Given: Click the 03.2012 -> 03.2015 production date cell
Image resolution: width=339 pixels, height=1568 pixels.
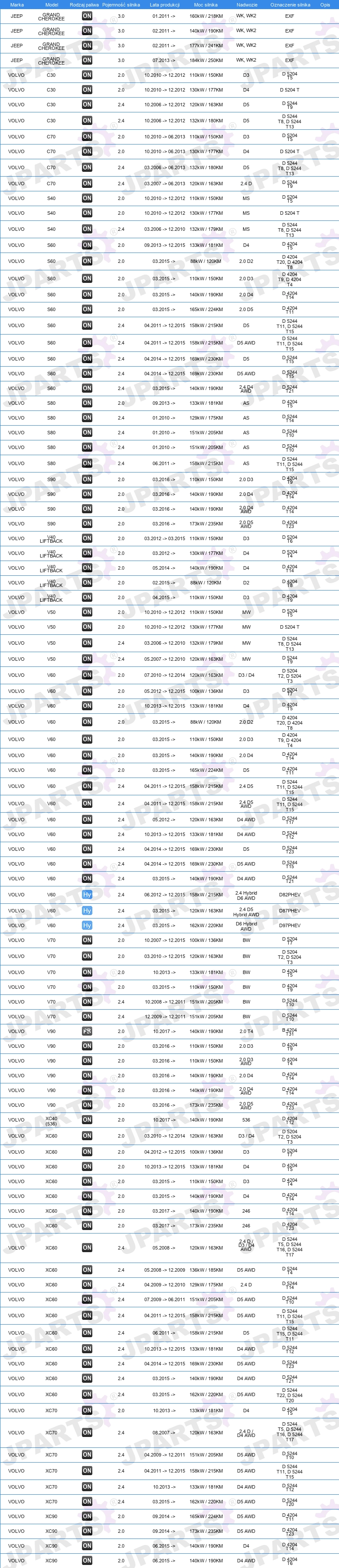Looking at the screenshot, I should [164, 539].
